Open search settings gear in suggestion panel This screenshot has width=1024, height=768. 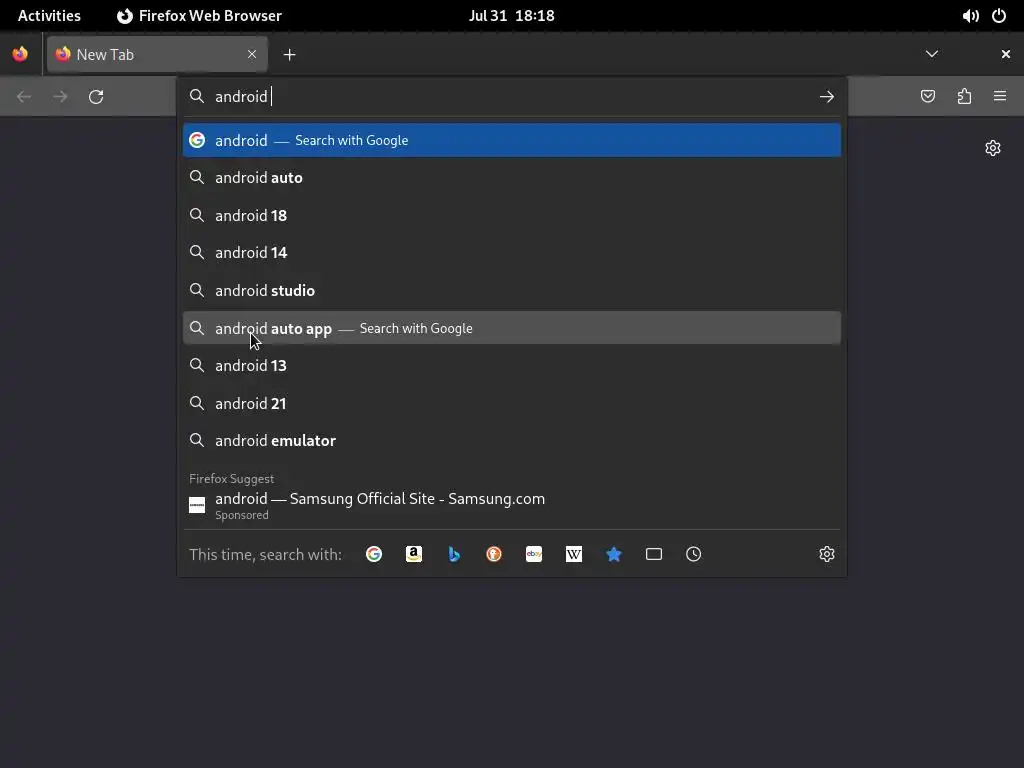(827, 554)
